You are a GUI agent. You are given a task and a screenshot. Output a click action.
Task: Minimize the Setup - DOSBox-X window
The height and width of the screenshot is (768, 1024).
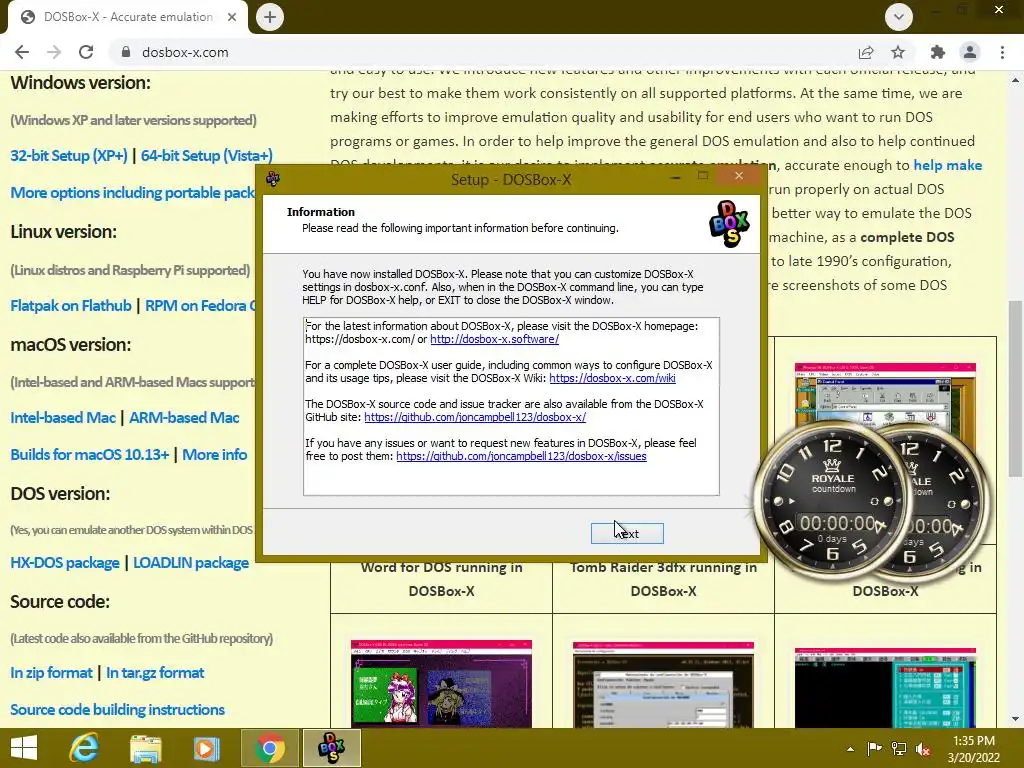coord(675,177)
